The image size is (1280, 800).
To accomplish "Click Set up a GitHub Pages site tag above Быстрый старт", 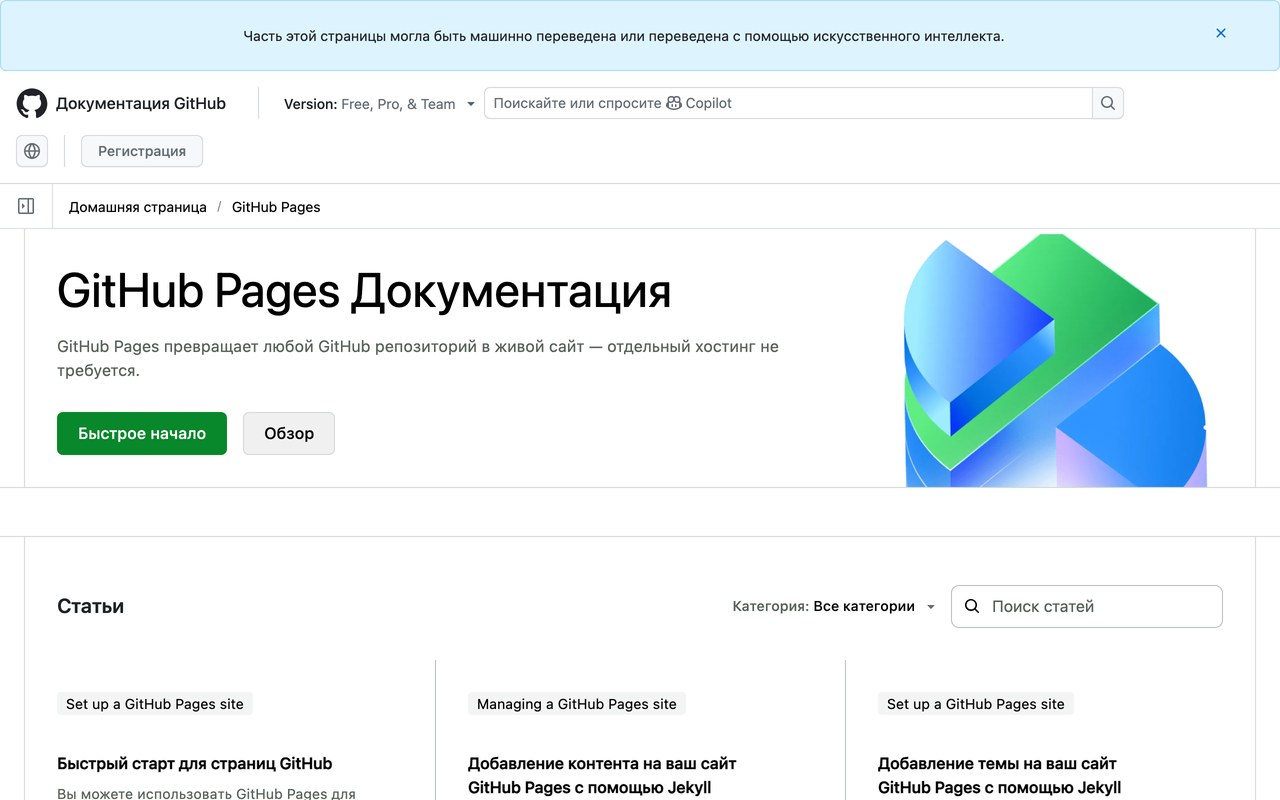I will (155, 704).
